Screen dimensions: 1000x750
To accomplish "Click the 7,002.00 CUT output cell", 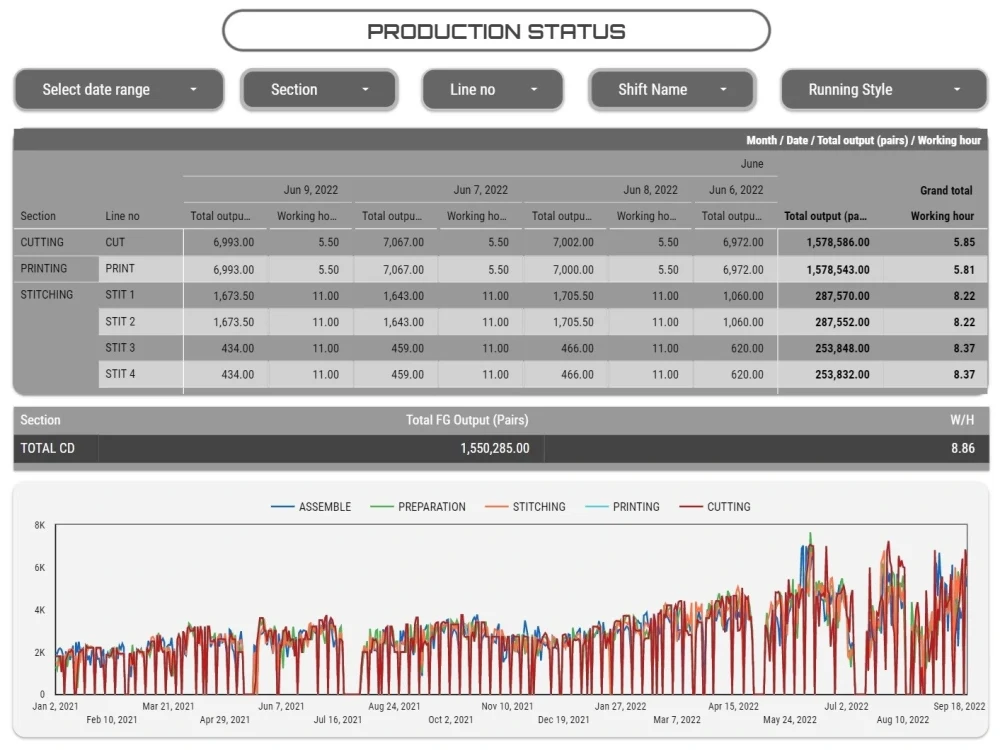I will (573, 242).
